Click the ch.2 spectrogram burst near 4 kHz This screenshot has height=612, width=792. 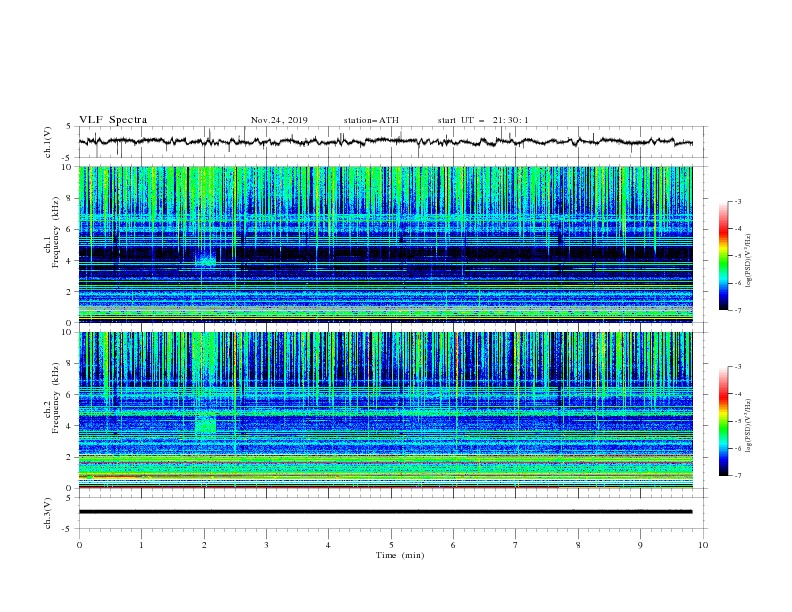click(206, 424)
